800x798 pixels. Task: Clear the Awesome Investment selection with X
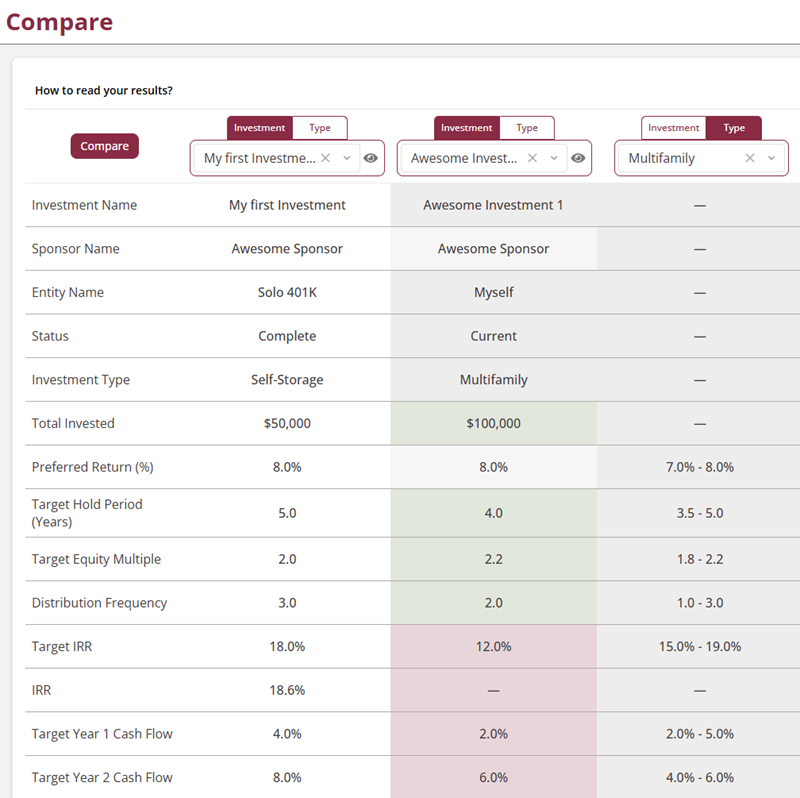tap(533, 158)
